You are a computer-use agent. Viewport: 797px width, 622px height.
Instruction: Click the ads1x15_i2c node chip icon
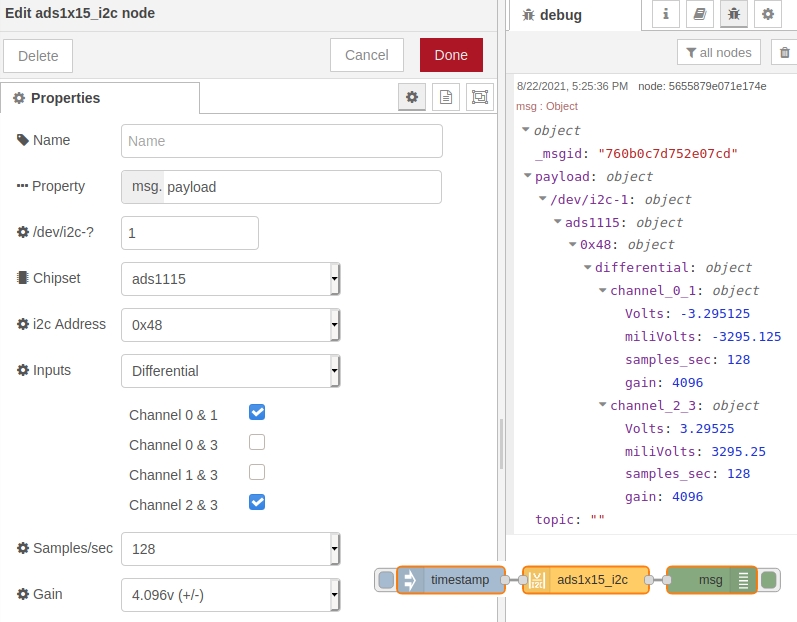pyautogui.click(x=536, y=580)
